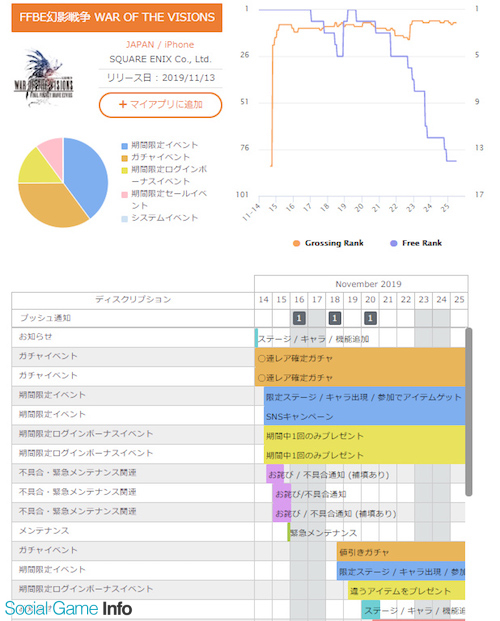Select the プッシュ通知 row label
Image resolution: width=500 pixels, height=621 pixels.
pos(45,318)
